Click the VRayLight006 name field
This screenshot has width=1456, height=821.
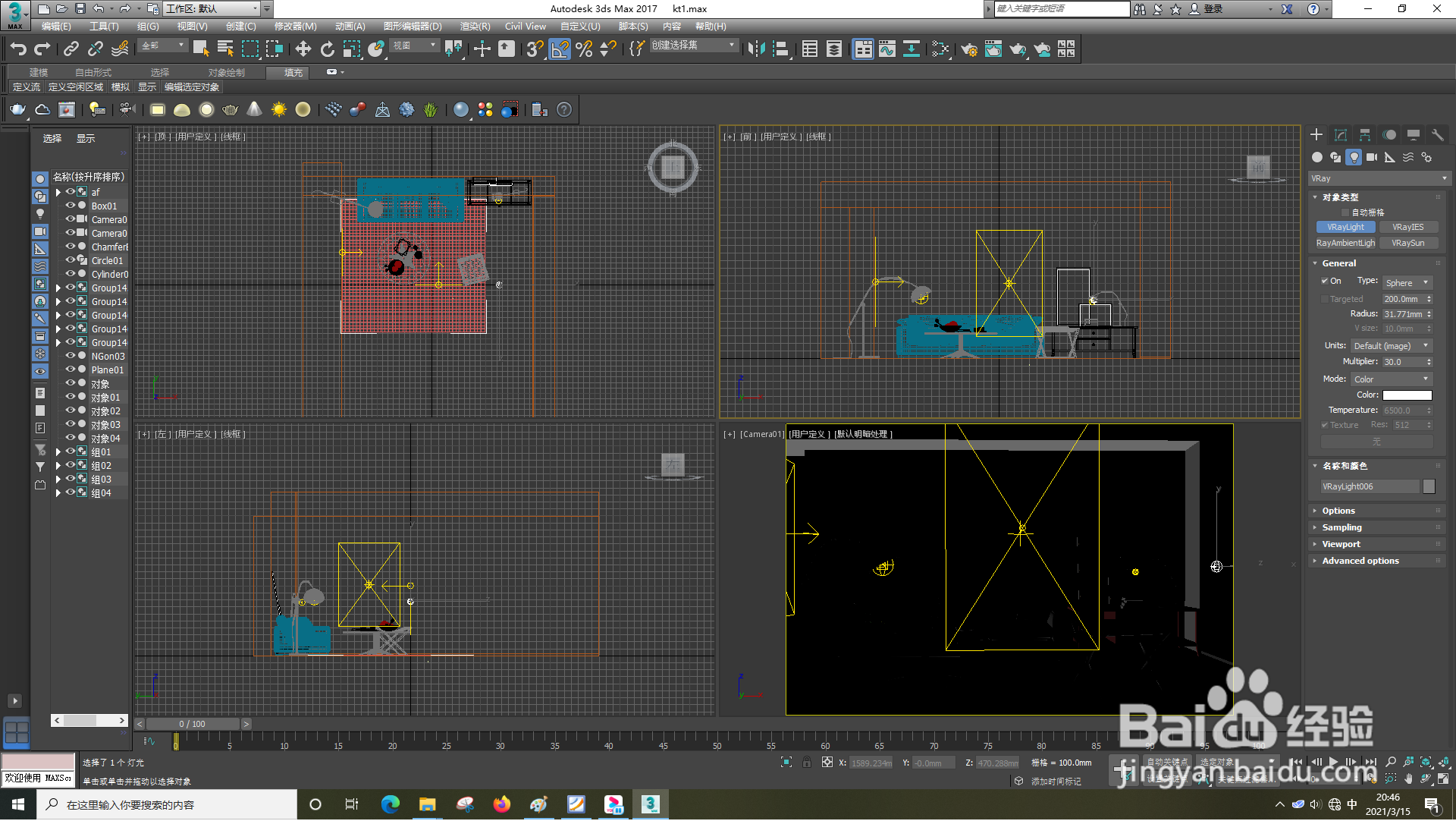tap(1370, 487)
